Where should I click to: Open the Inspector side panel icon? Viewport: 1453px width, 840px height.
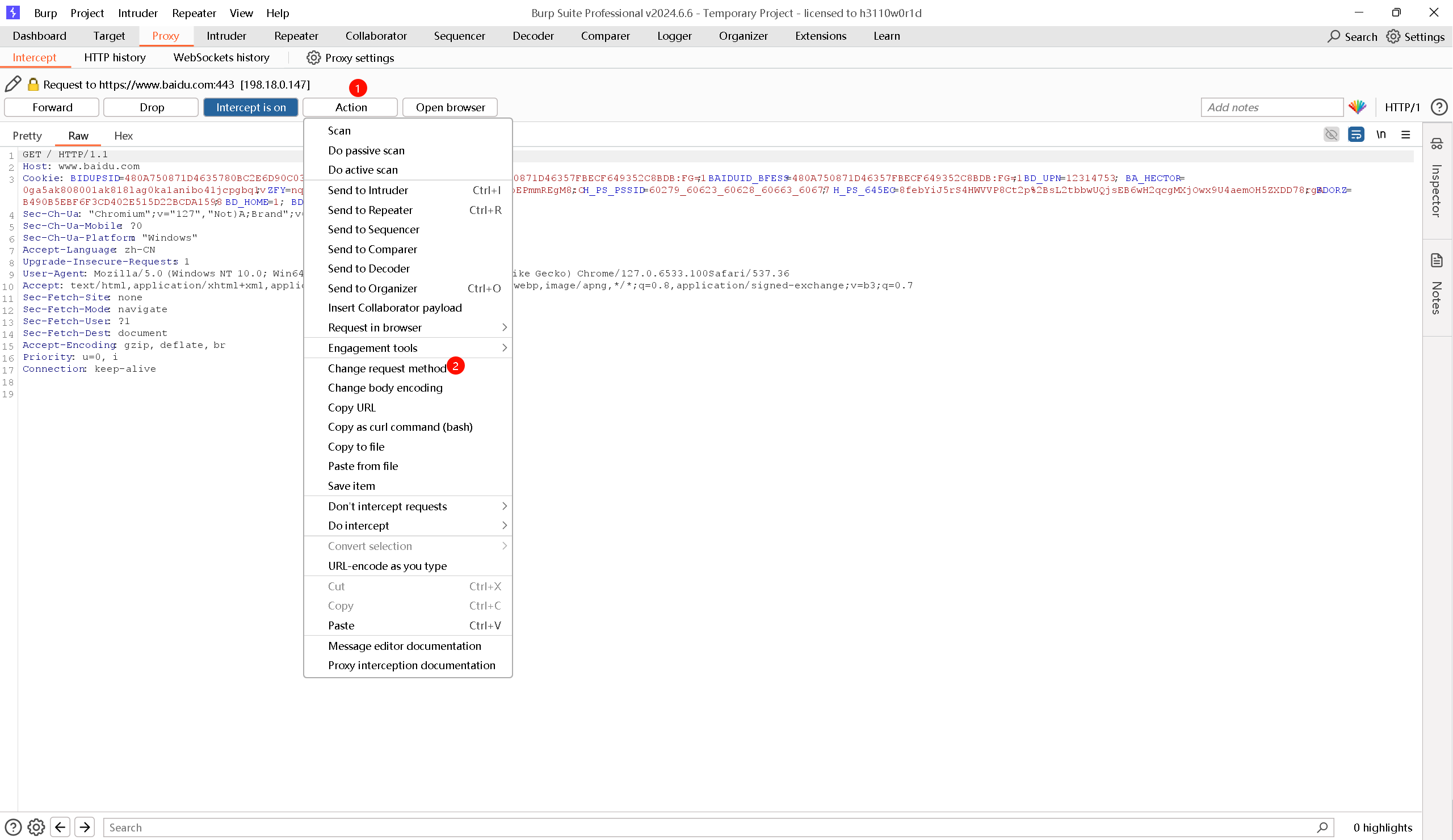[x=1437, y=144]
